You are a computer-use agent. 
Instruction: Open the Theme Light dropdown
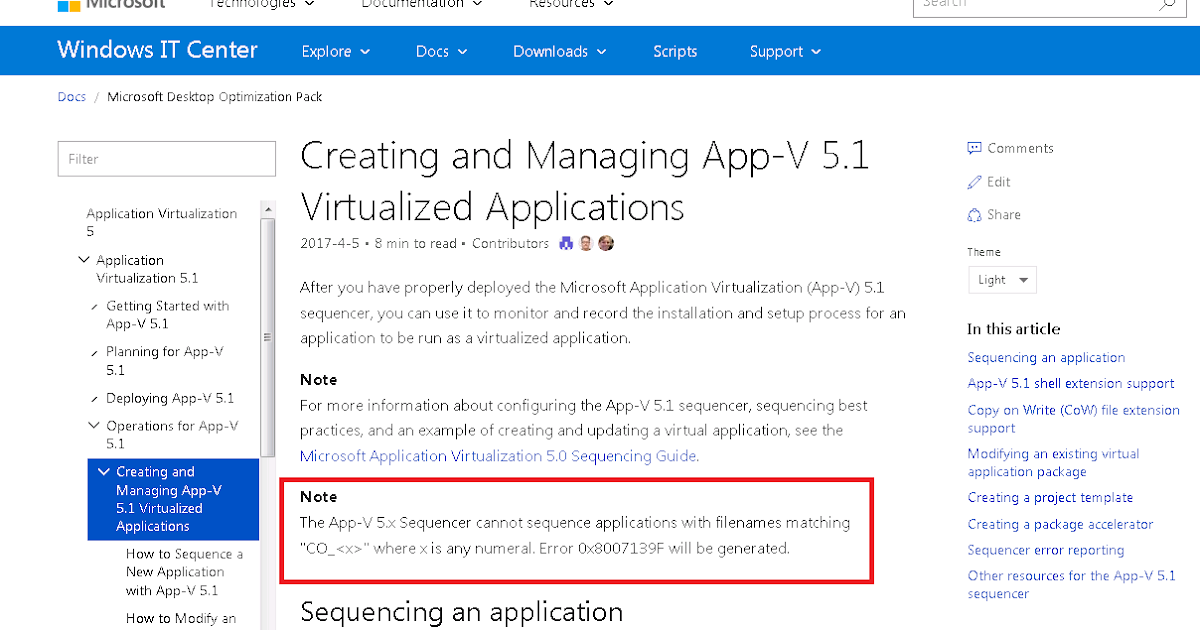pyautogui.click(x=1002, y=280)
